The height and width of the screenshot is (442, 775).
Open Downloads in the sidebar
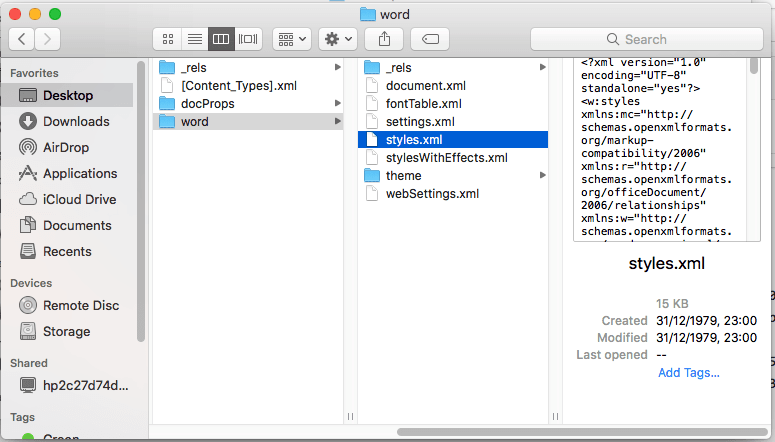75,121
